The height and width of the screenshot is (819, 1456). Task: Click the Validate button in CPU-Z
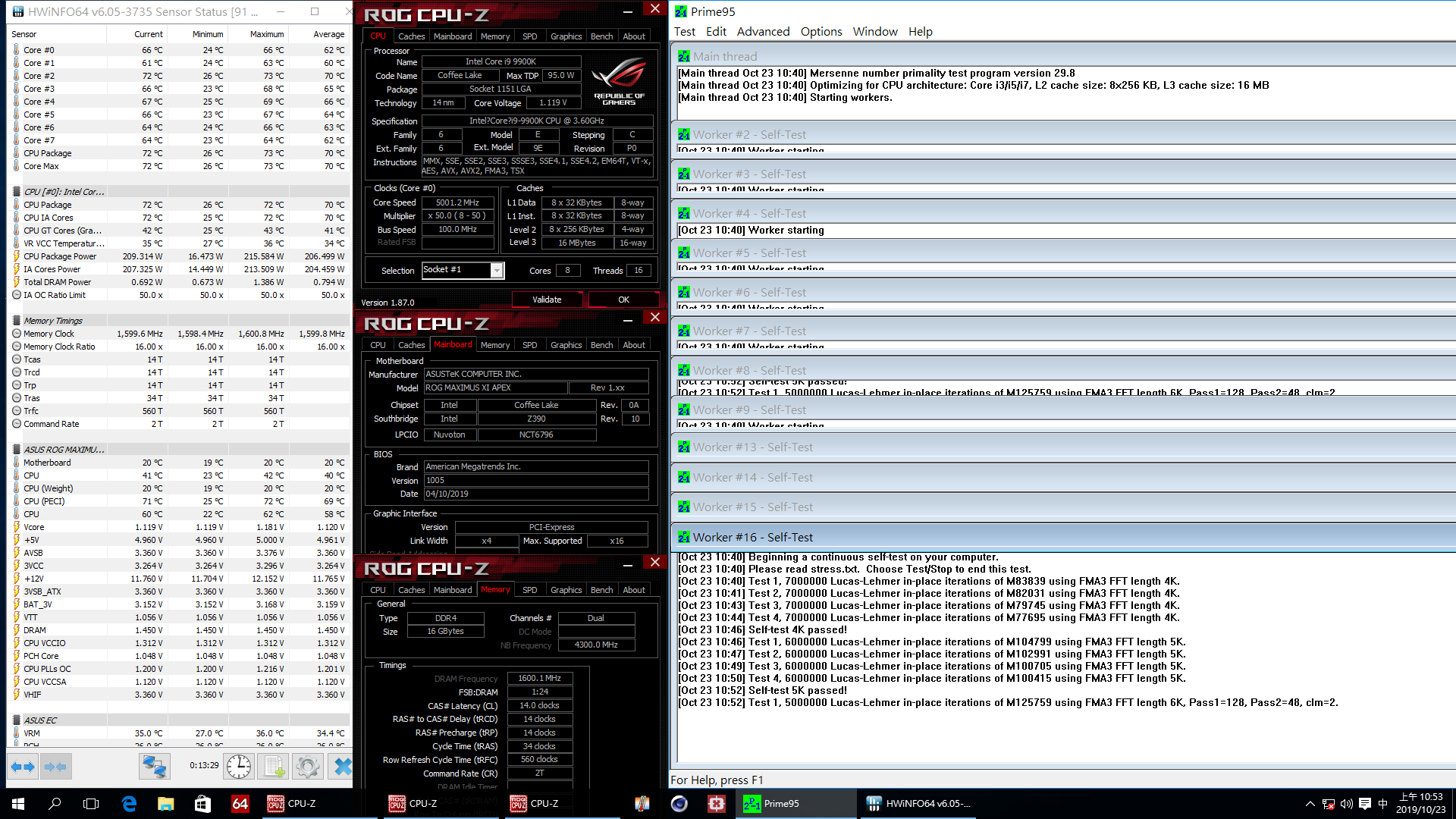click(x=546, y=298)
